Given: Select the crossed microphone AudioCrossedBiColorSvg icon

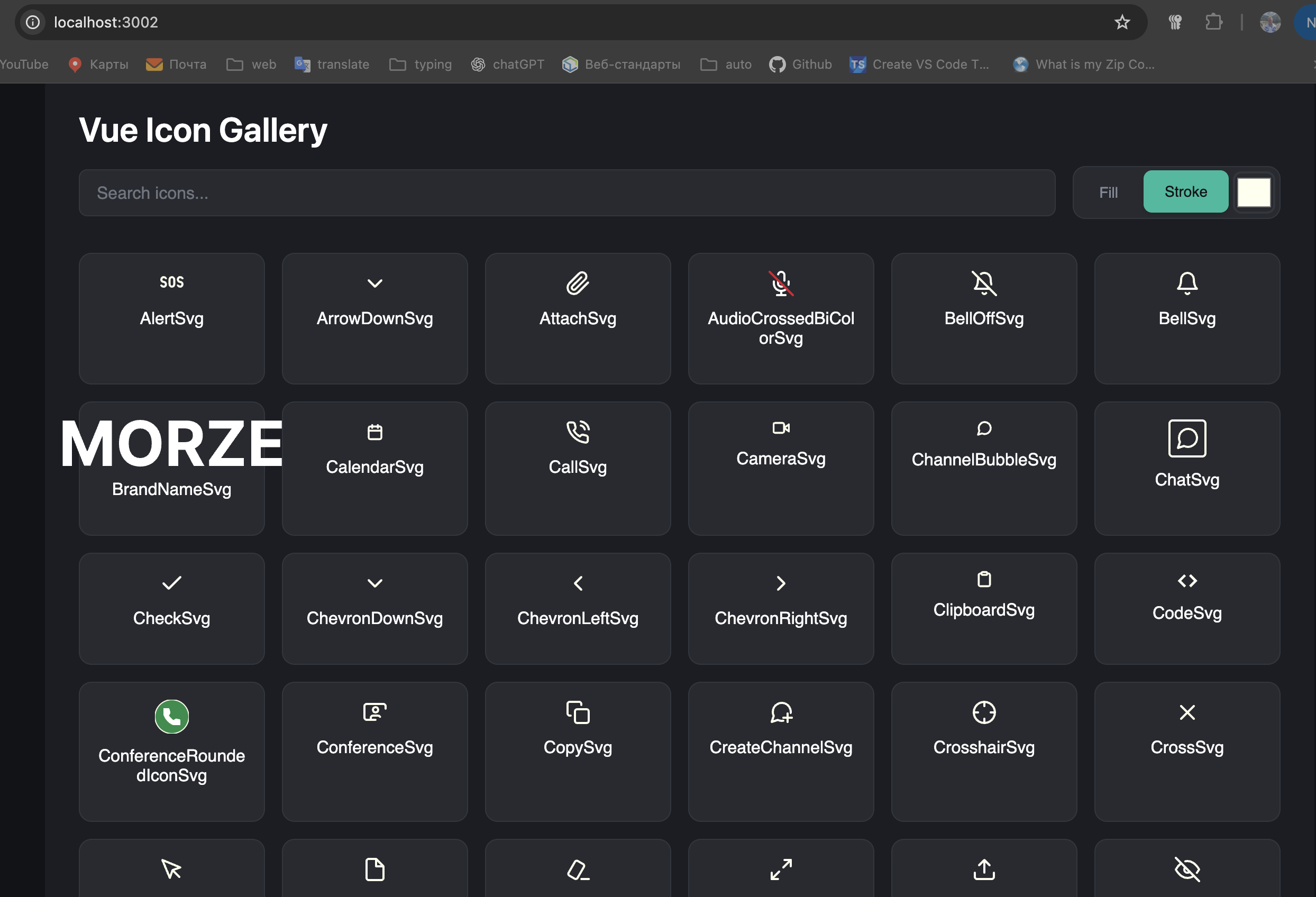Looking at the screenshot, I should [781, 283].
